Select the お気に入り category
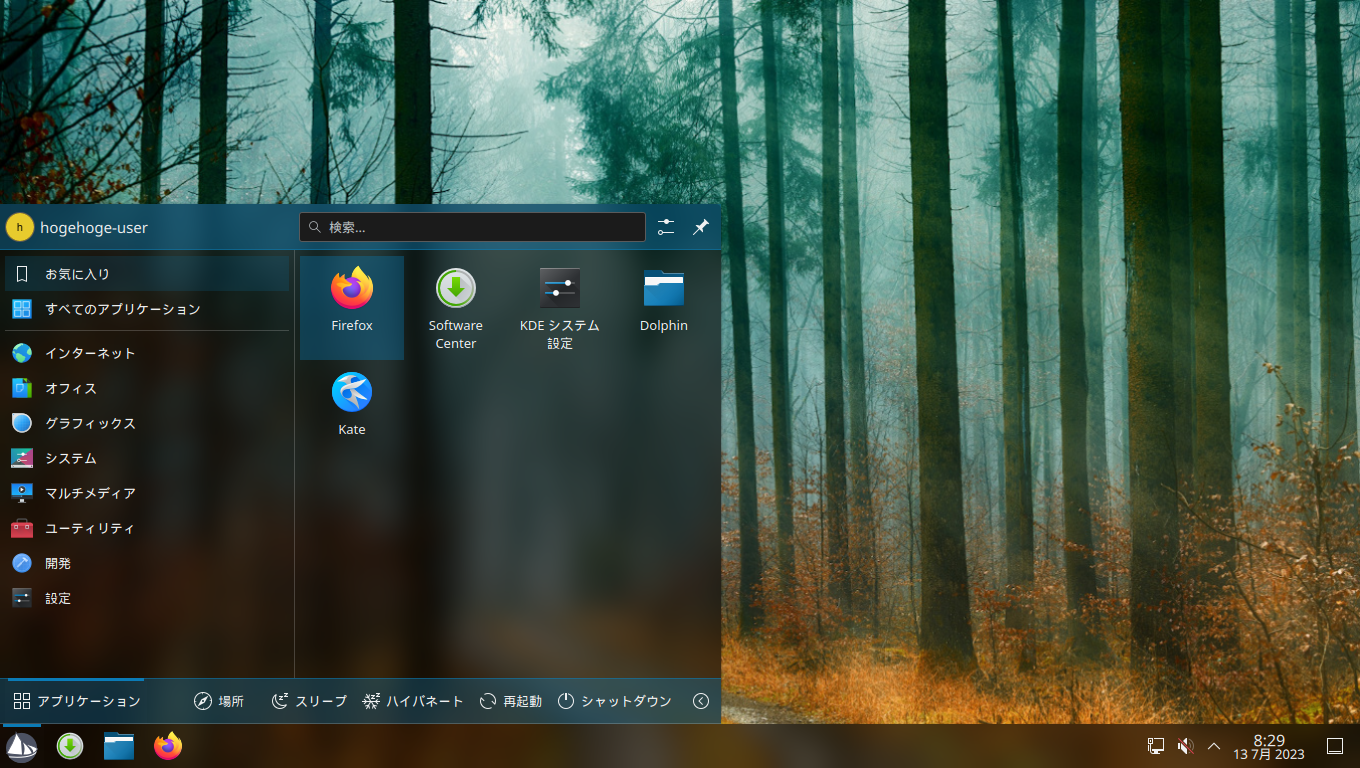This screenshot has height=768, width=1360. pos(147,274)
